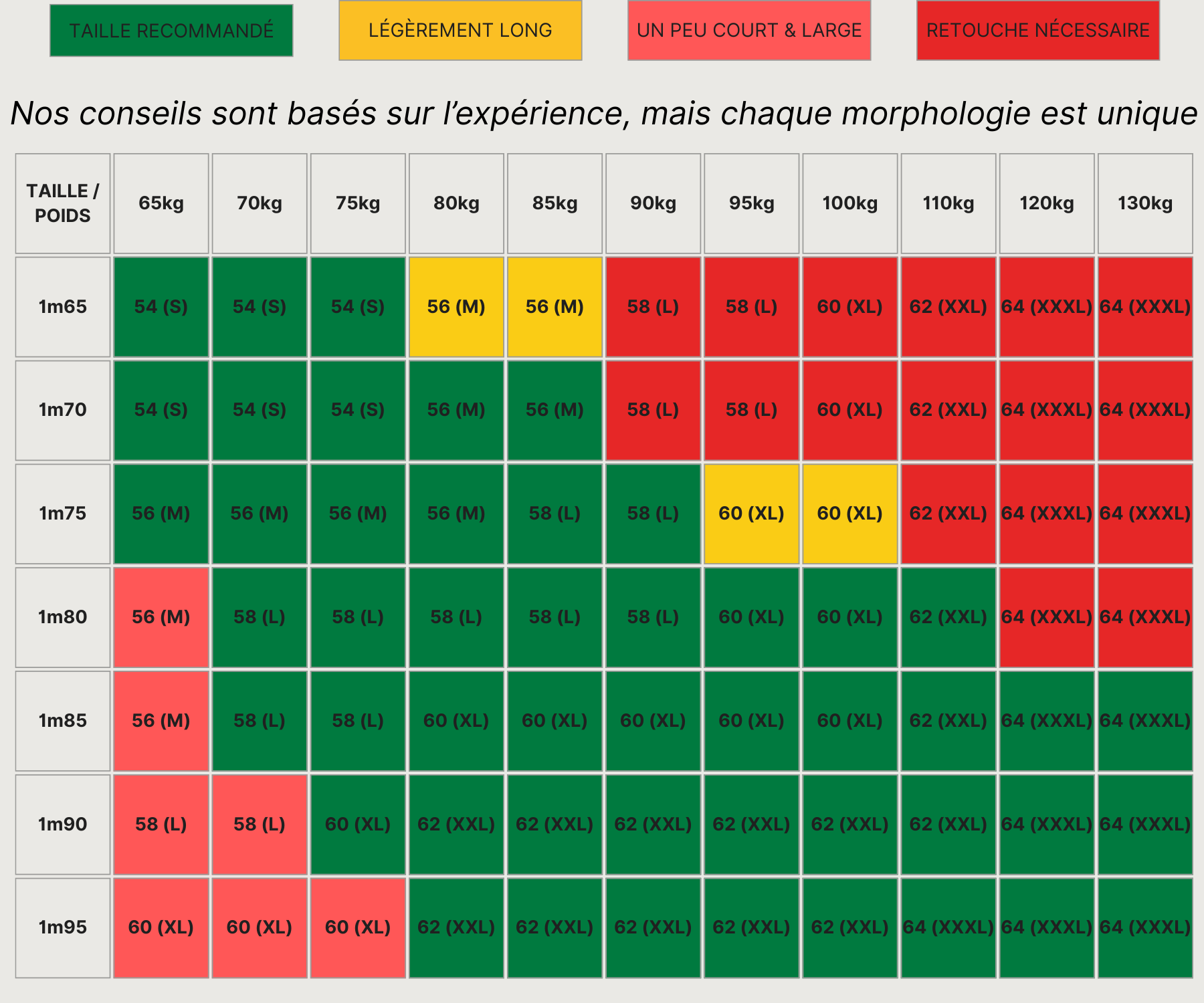Viewport: 1204px width, 1003px height.
Task: Click the green 'TAILLE RECOMMANDÉ' legend box
Action: tap(171, 31)
